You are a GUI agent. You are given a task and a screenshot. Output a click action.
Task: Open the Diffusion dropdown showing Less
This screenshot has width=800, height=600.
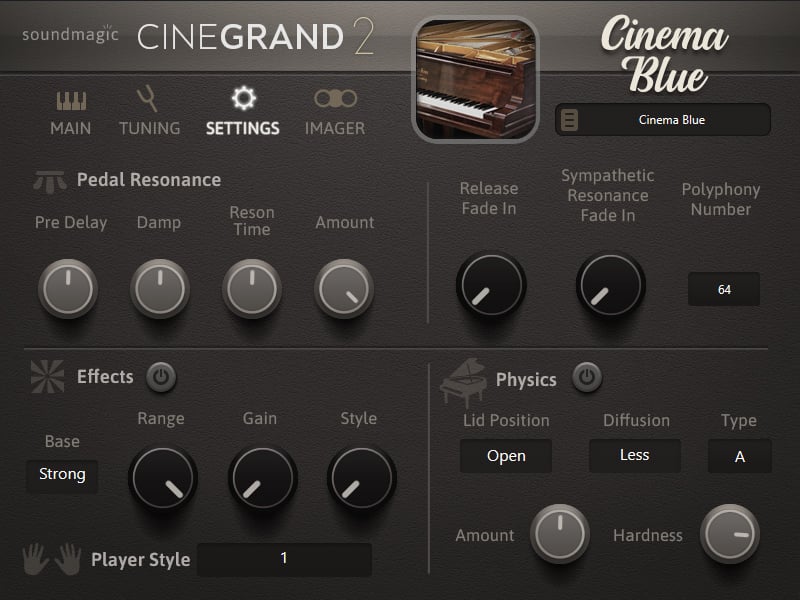[634, 455]
